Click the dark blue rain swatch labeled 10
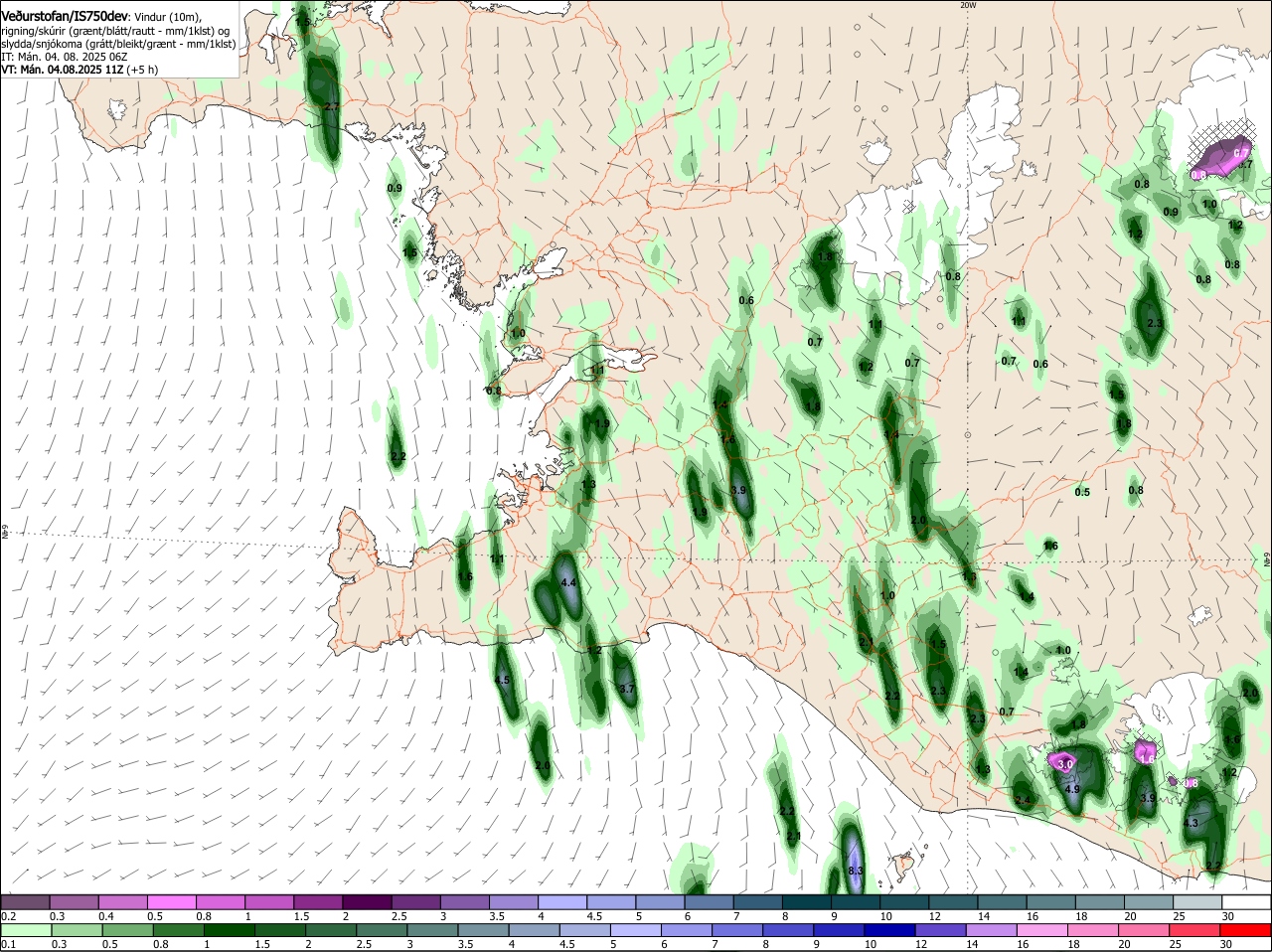 coord(890,929)
